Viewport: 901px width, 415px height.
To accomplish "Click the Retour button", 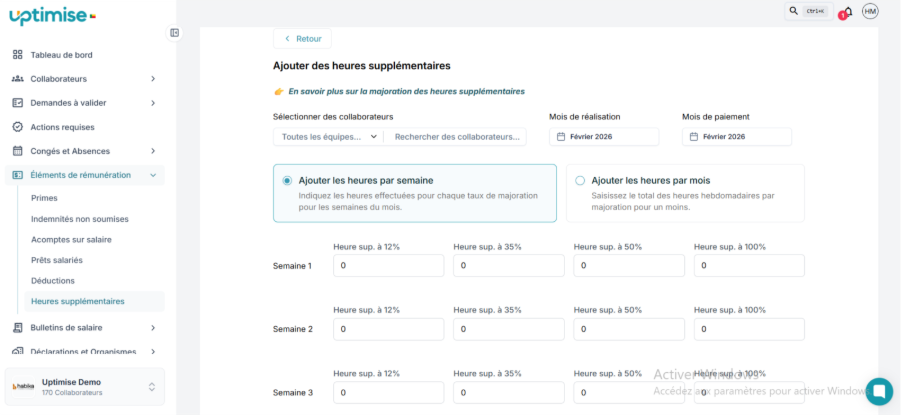I will [x=302, y=39].
